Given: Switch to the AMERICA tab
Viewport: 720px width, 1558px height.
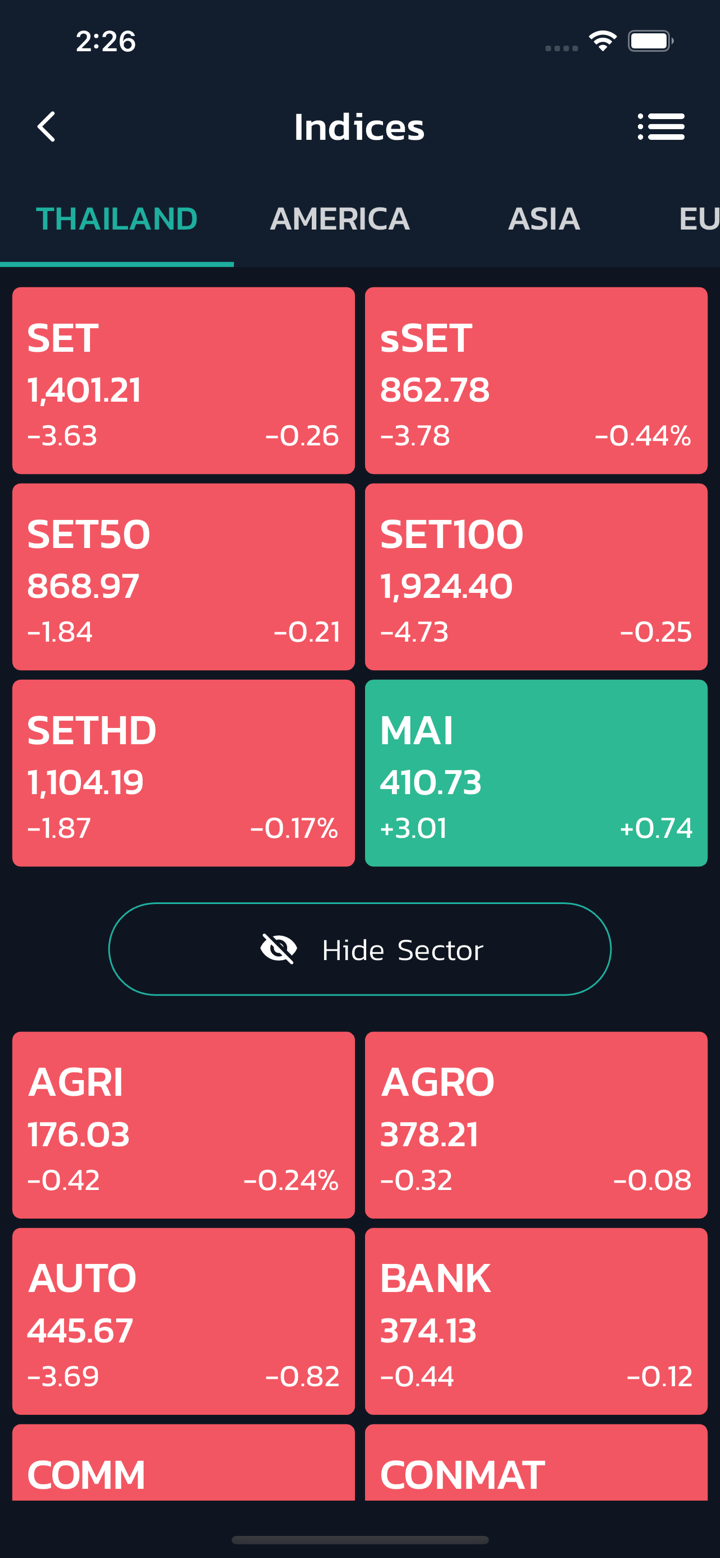Looking at the screenshot, I should point(340,219).
